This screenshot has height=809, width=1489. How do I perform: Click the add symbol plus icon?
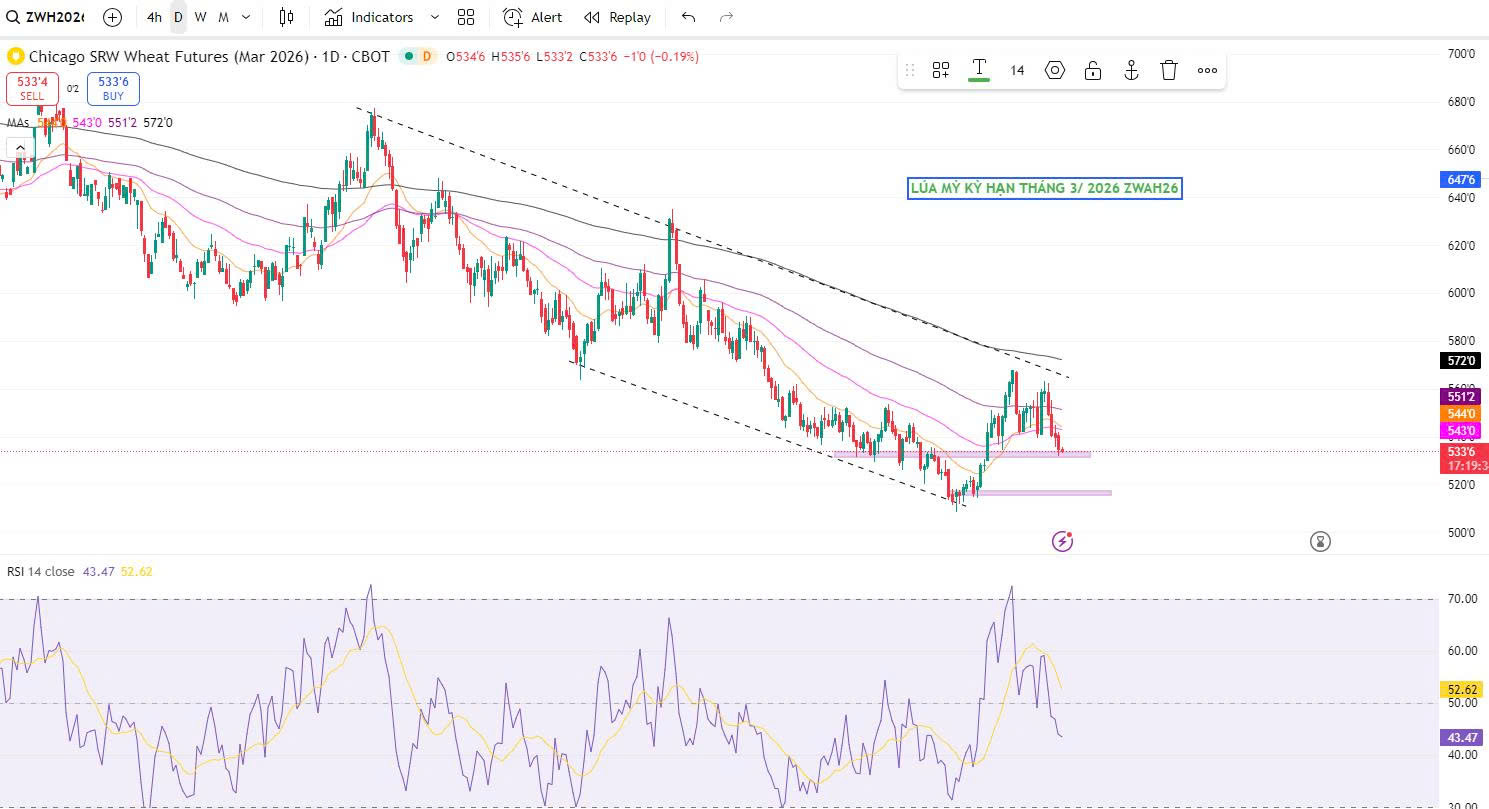coord(112,17)
